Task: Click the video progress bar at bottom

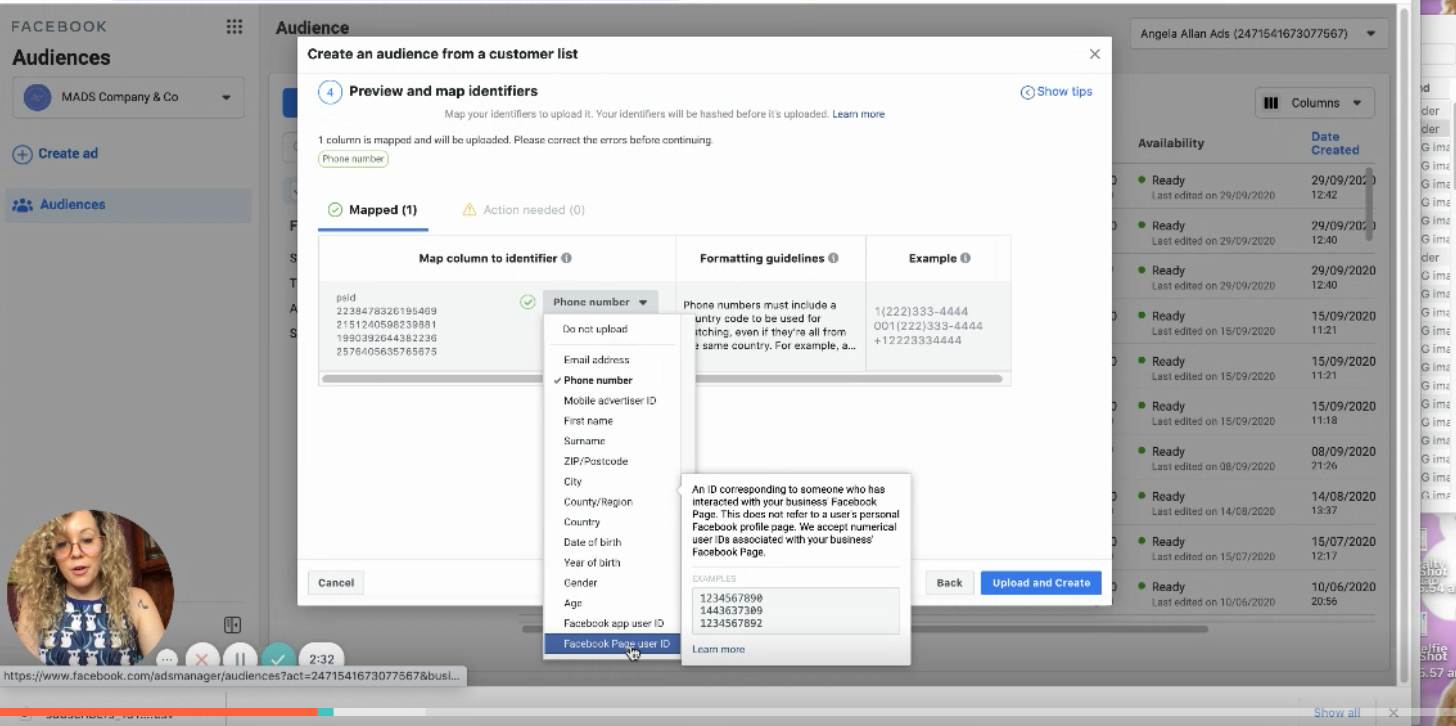Action: pyautogui.click(x=728, y=711)
